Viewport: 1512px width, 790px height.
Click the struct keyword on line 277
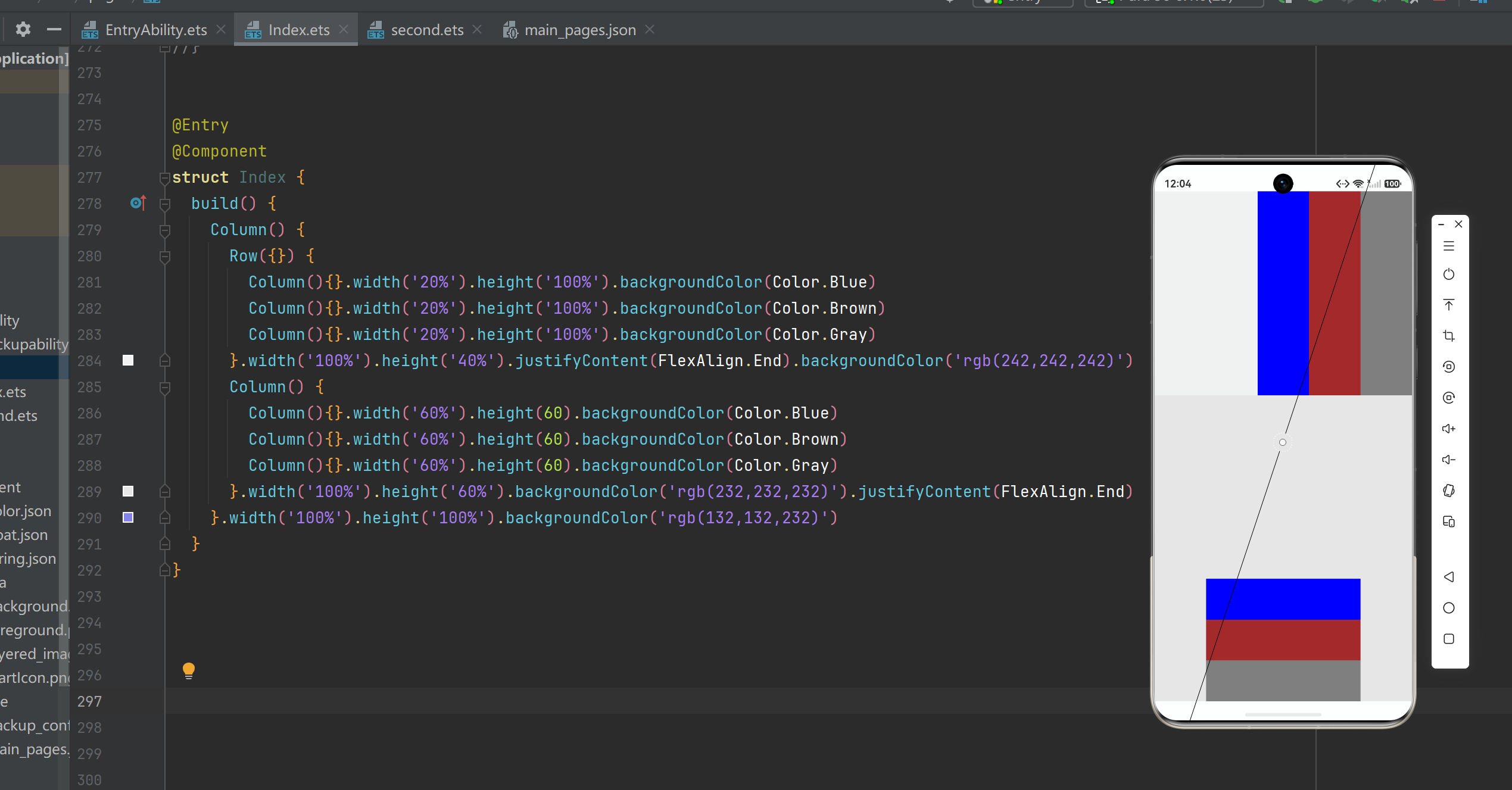(200, 177)
